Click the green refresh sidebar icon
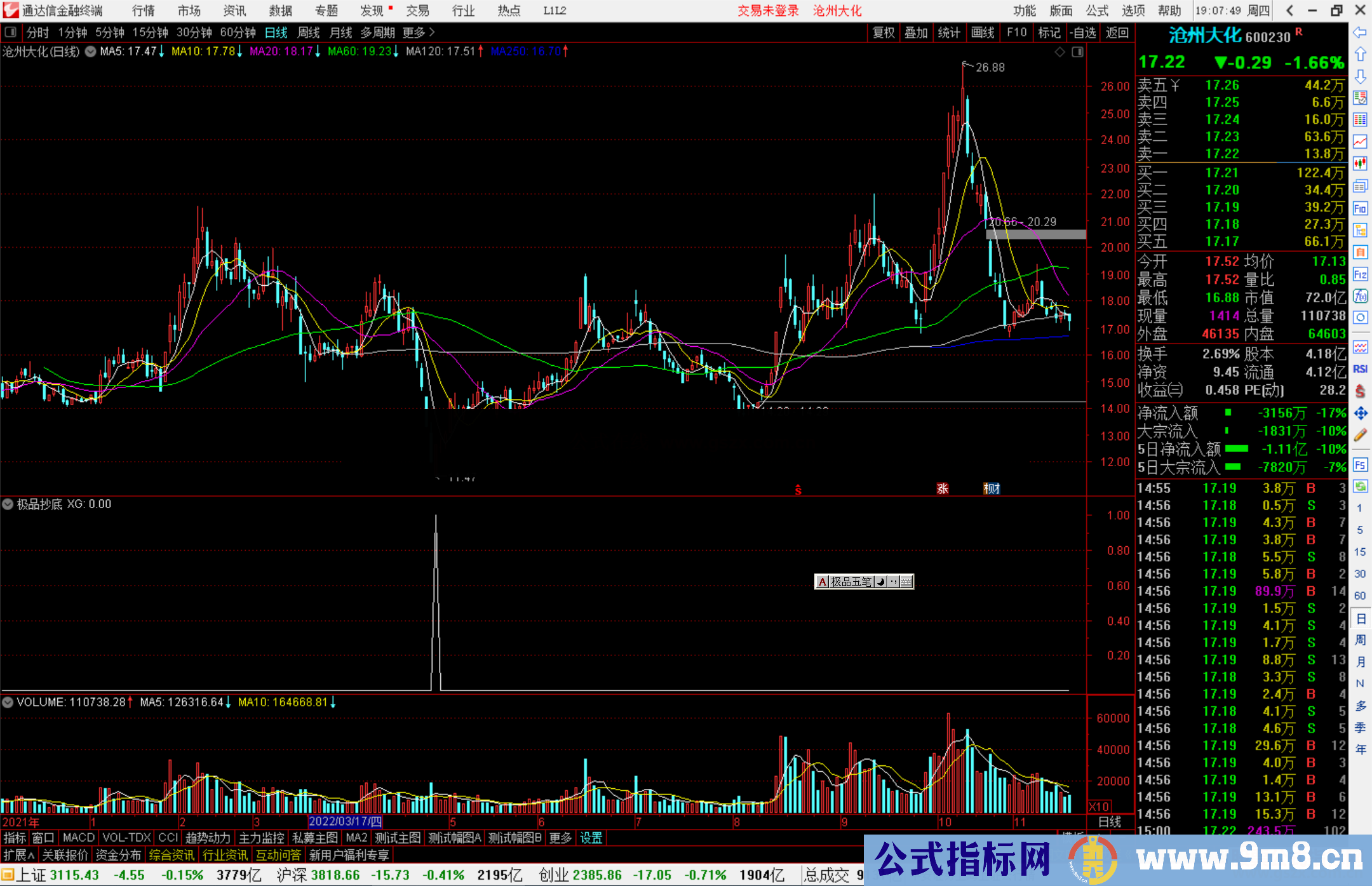1372x886 pixels. tap(1360, 487)
